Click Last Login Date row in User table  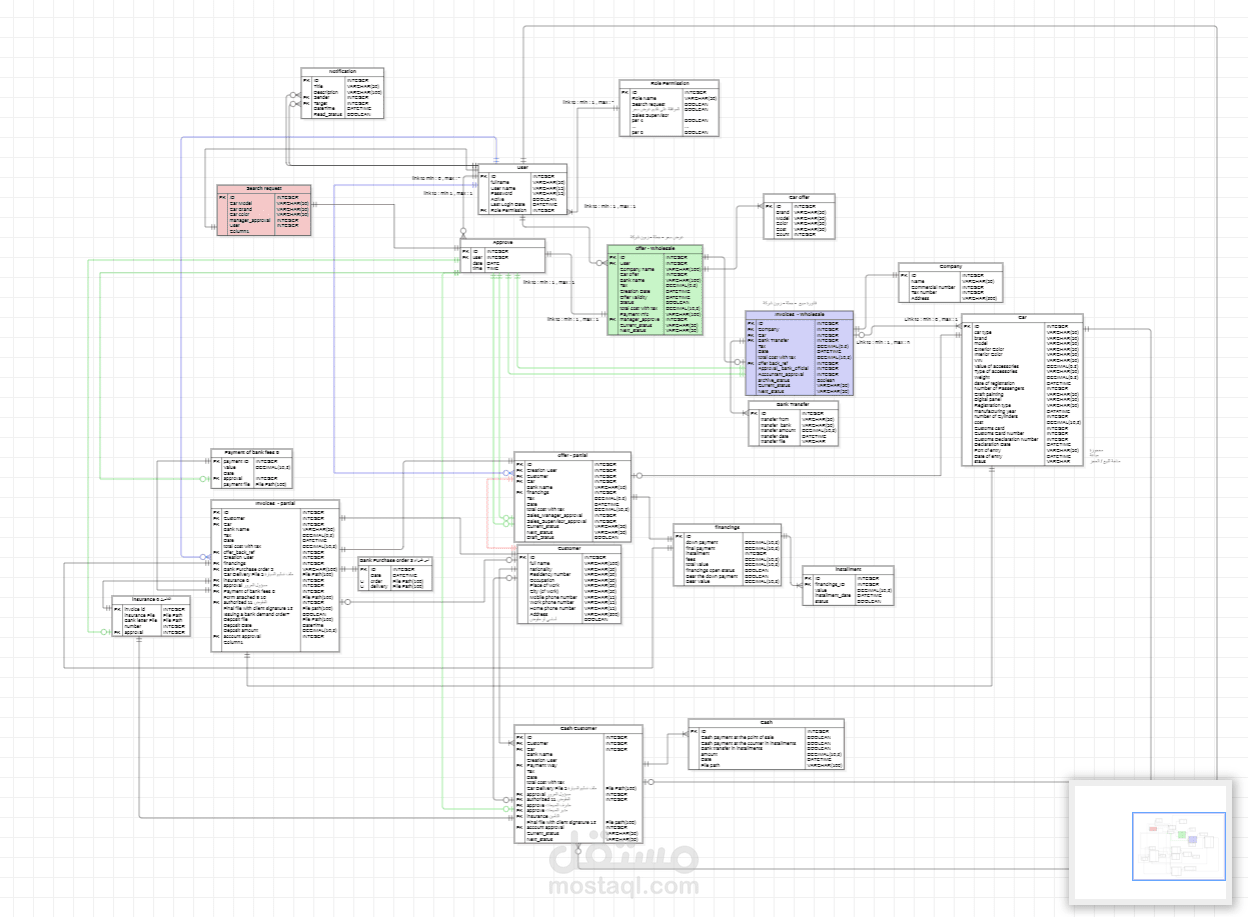pyautogui.click(x=522, y=205)
